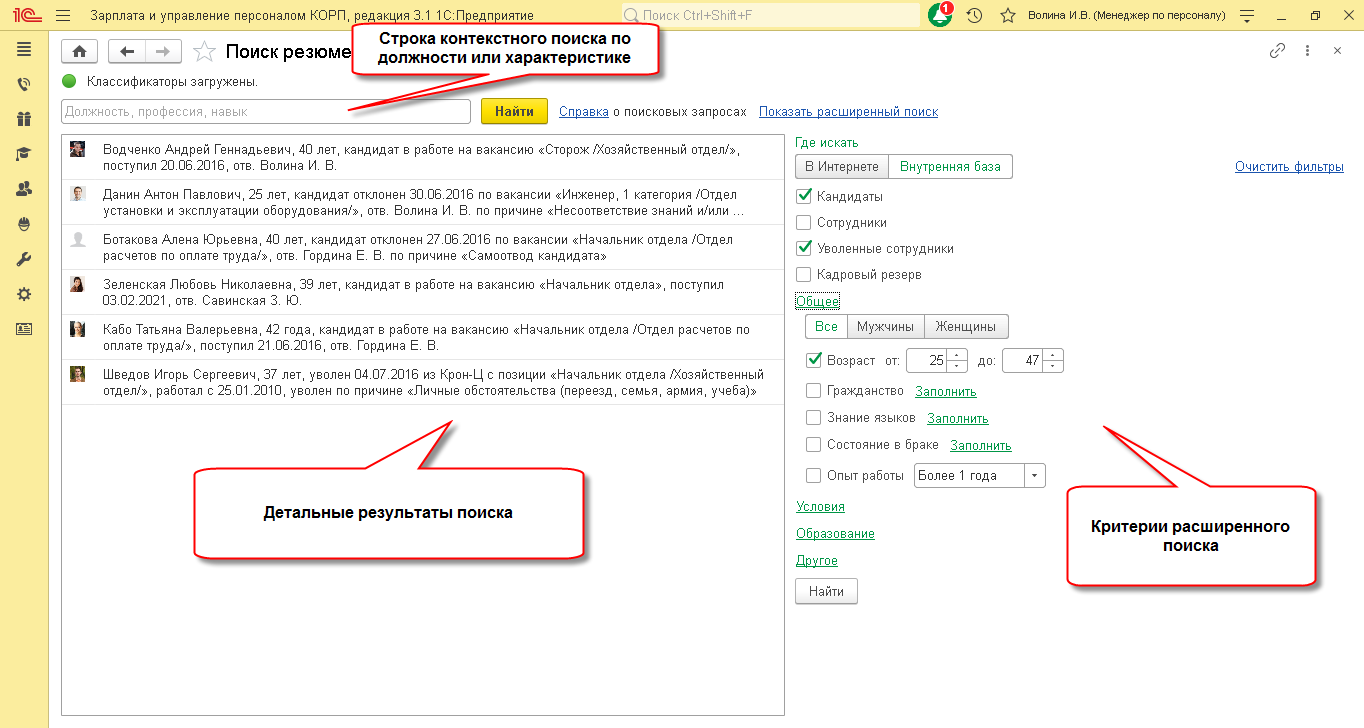Open the Опыт работы dropdown
Image resolution: width=1364 pixels, height=728 pixels.
tap(1035, 476)
